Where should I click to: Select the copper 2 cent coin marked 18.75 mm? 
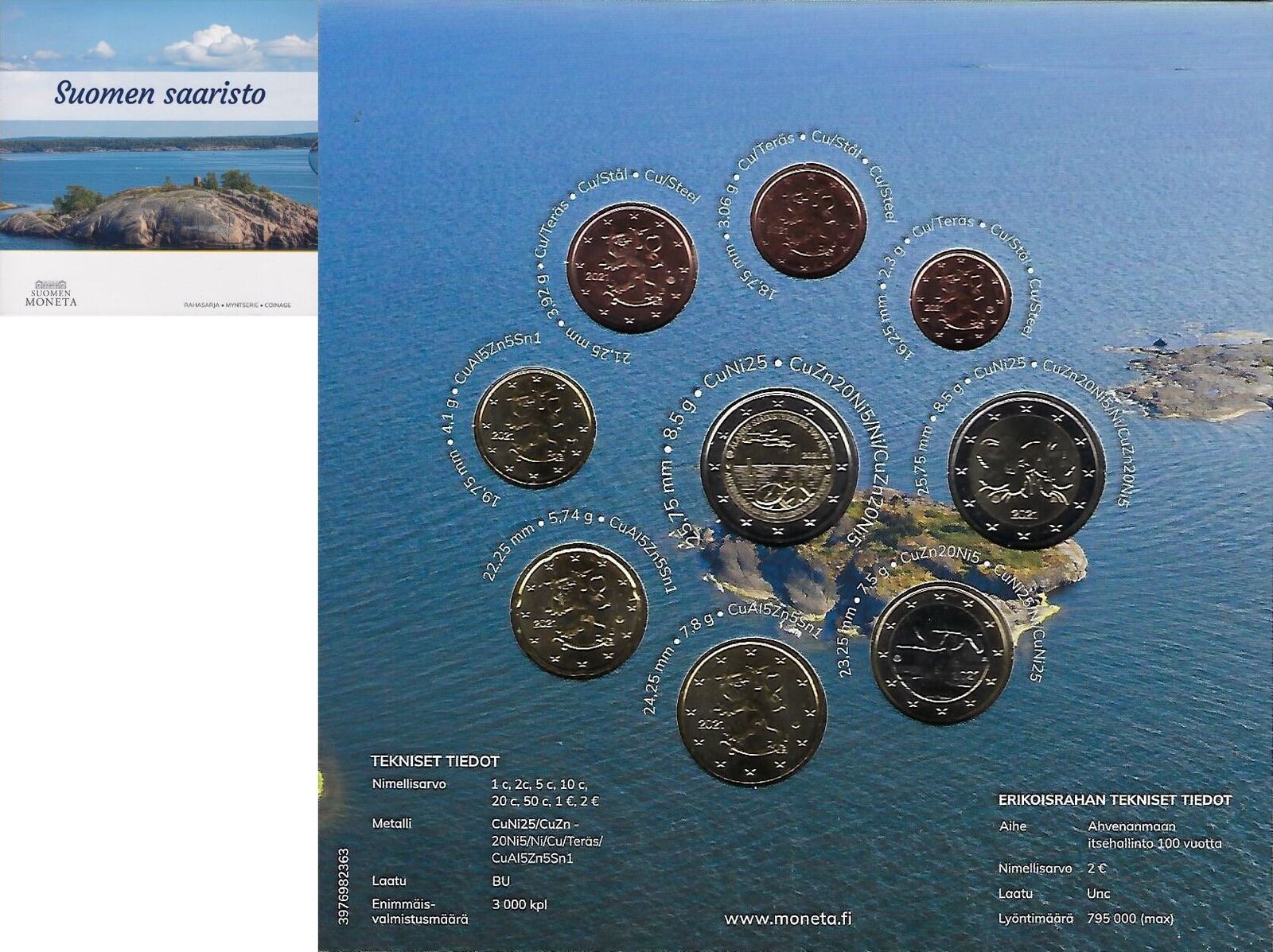click(x=808, y=220)
